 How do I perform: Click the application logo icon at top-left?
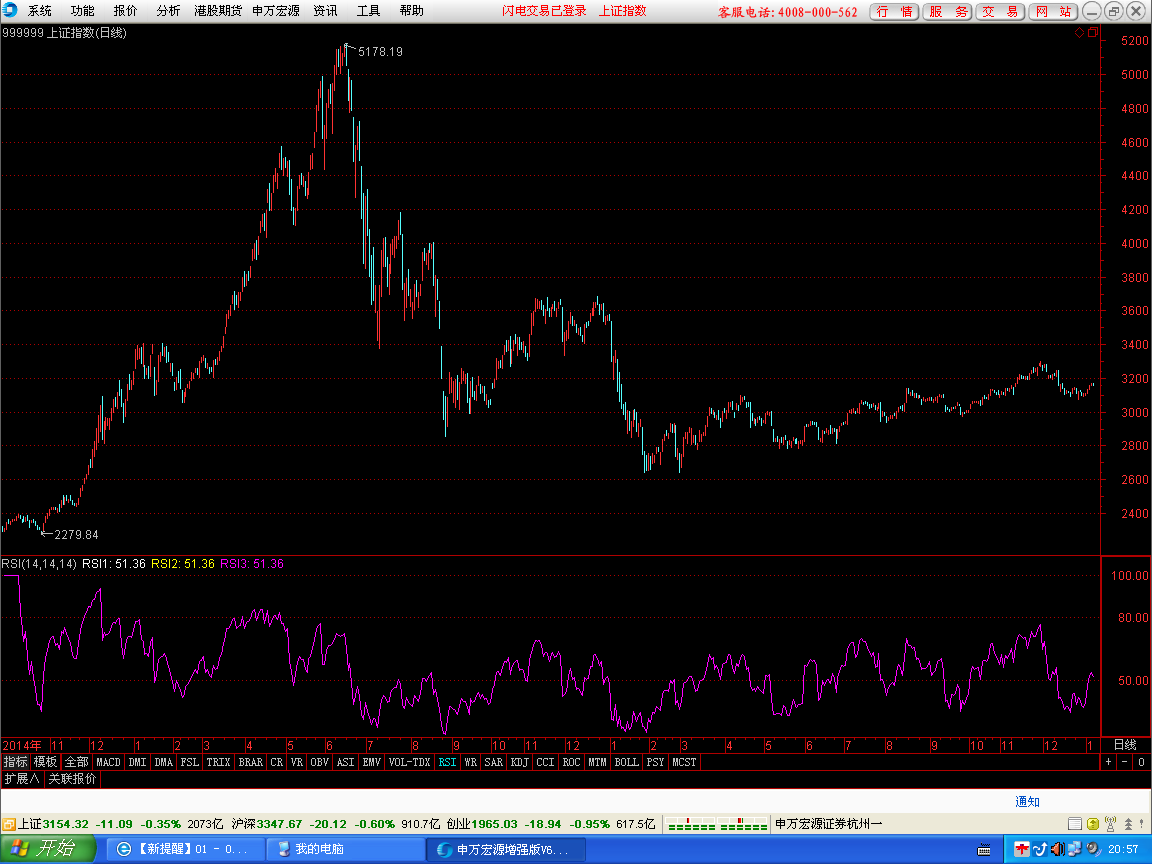(10, 10)
